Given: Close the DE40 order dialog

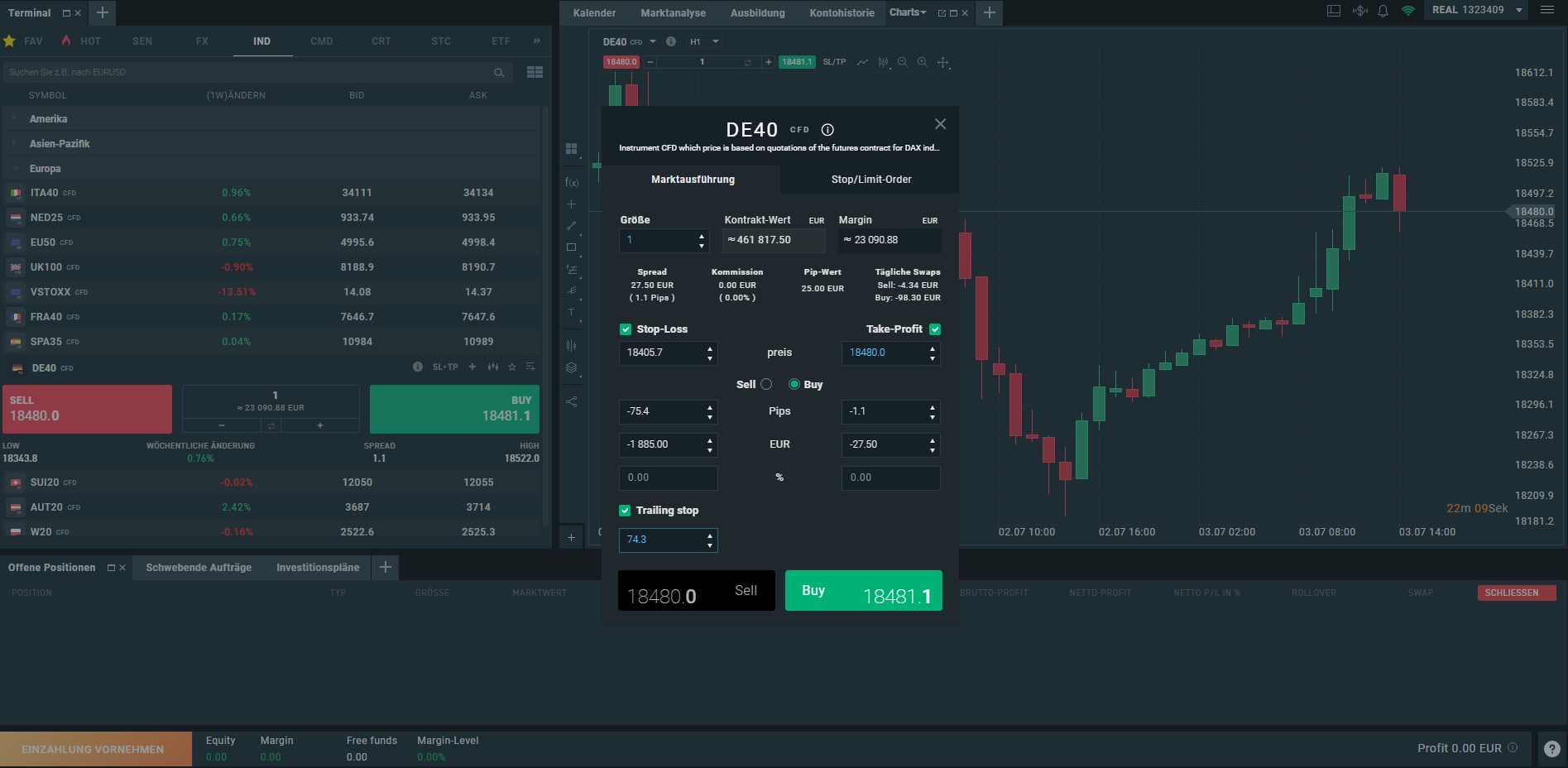Looking at the screenshot, I should (940, 124).
